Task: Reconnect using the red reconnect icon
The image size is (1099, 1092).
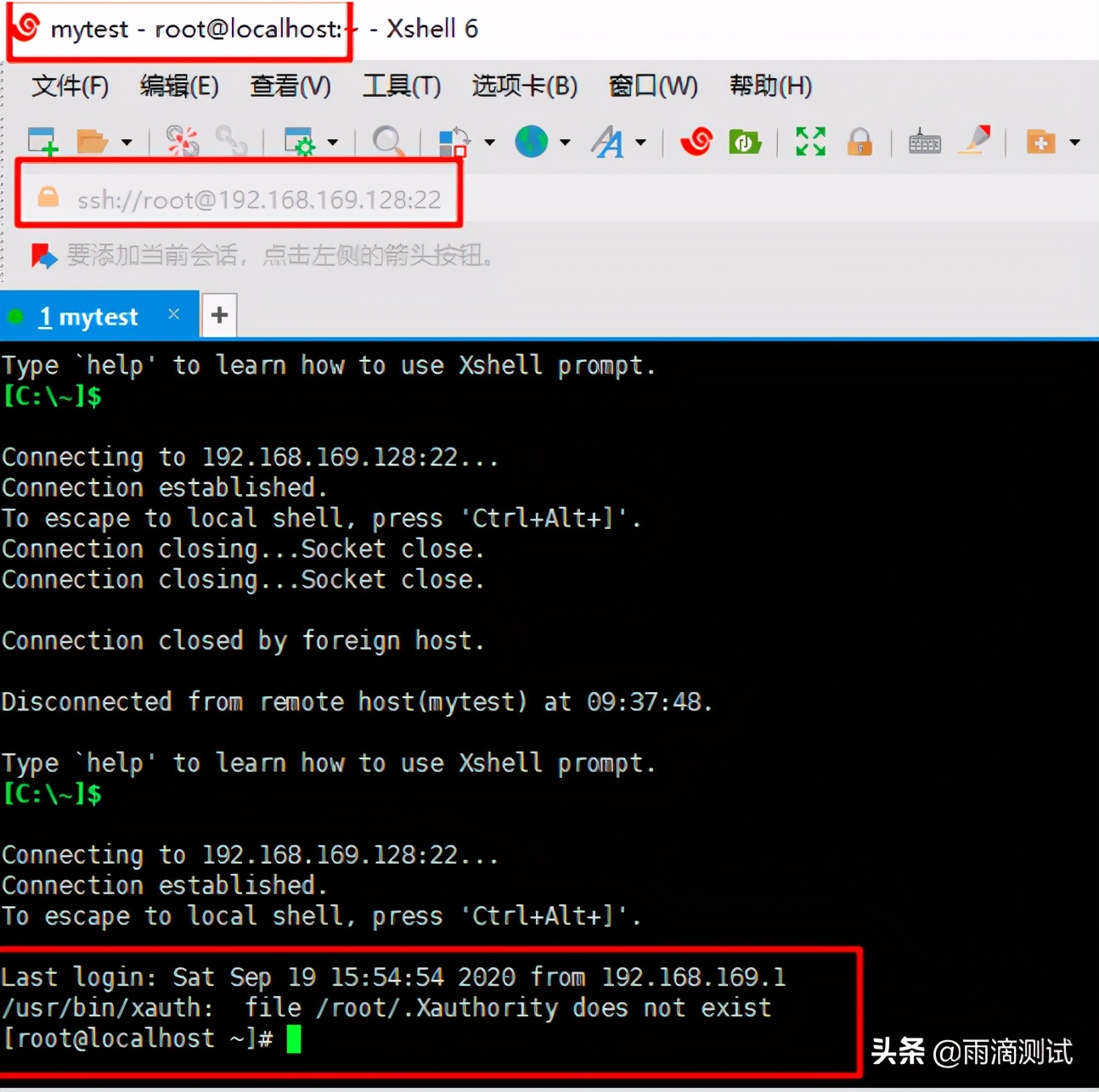Action: [x=183, y=142]
